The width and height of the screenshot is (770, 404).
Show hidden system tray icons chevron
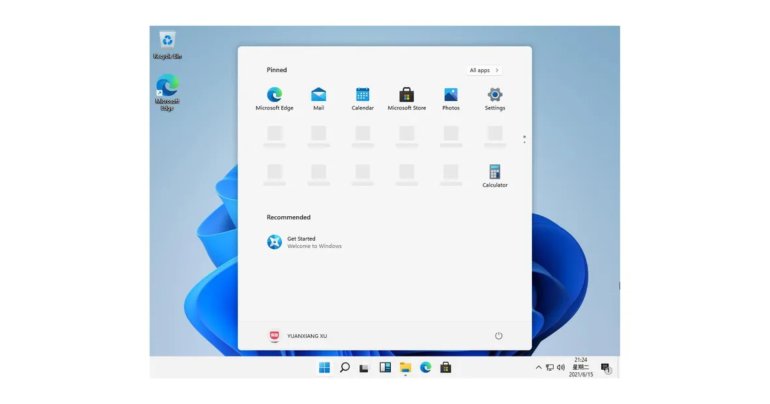point(539,368)
